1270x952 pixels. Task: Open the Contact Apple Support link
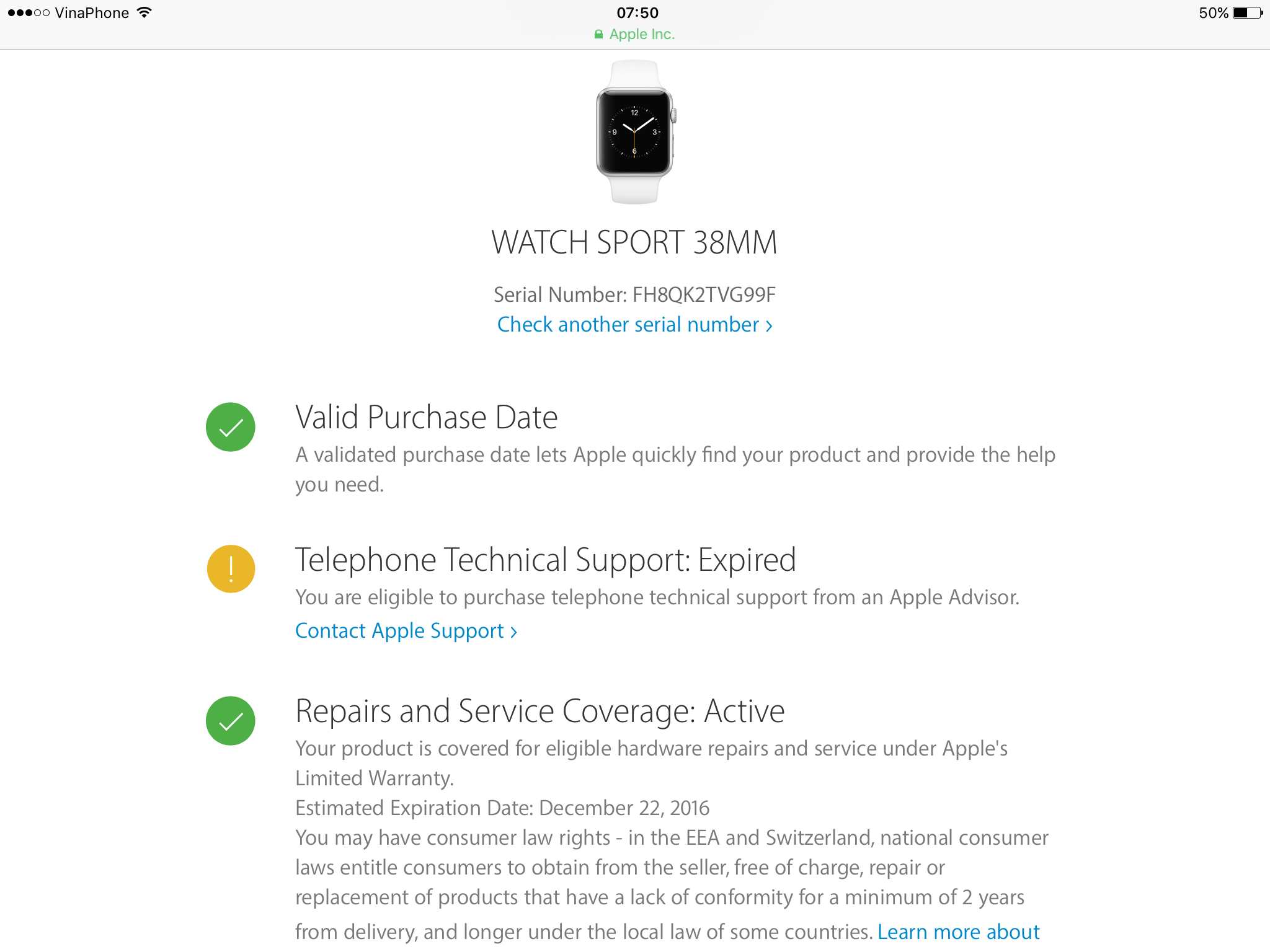[406, 631]
